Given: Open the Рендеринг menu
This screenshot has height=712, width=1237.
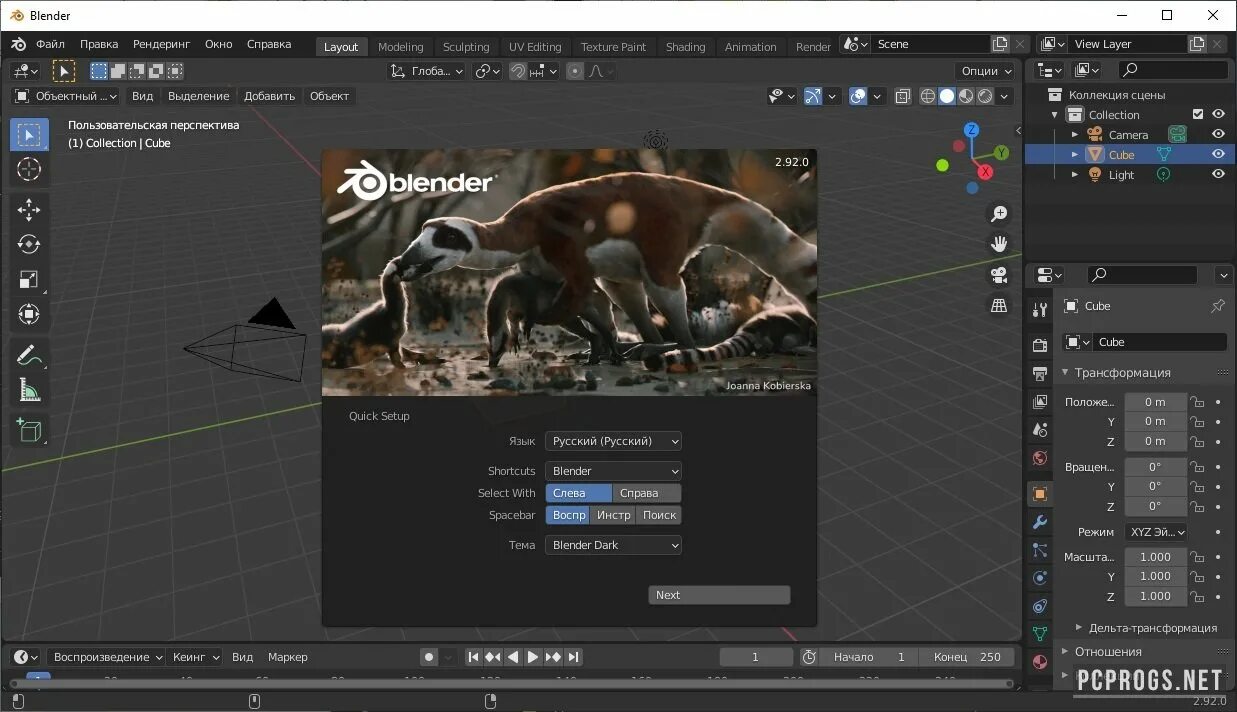Looking at the screenshot, I should tap(161, 44).
